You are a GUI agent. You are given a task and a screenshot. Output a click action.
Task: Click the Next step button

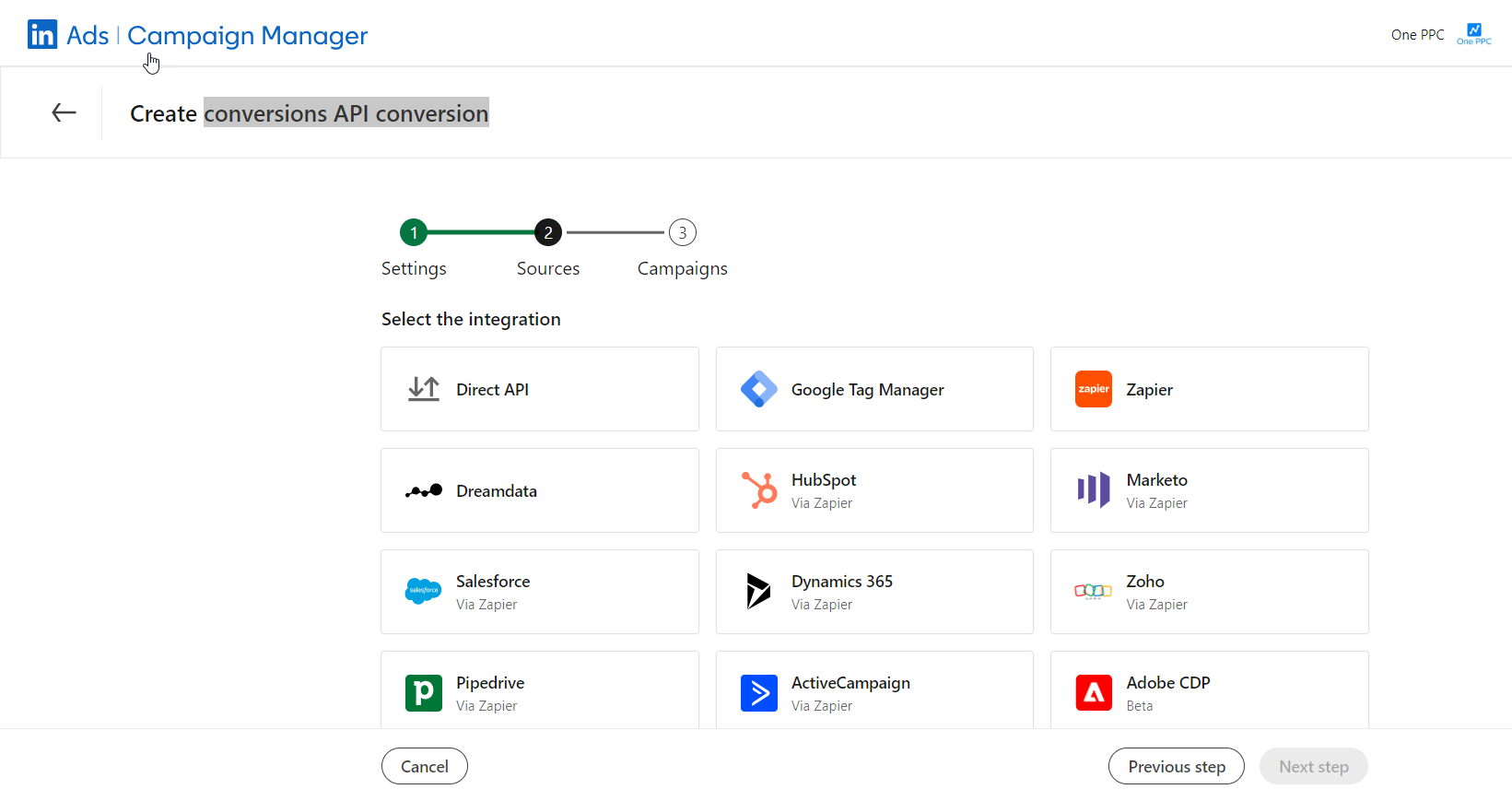tap(1314, 766)
